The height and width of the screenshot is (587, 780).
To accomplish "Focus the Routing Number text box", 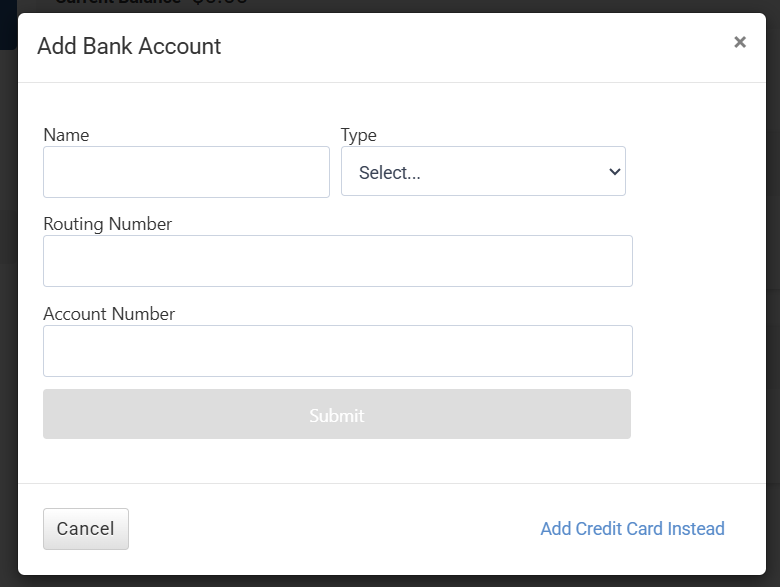I will point(338,261).
